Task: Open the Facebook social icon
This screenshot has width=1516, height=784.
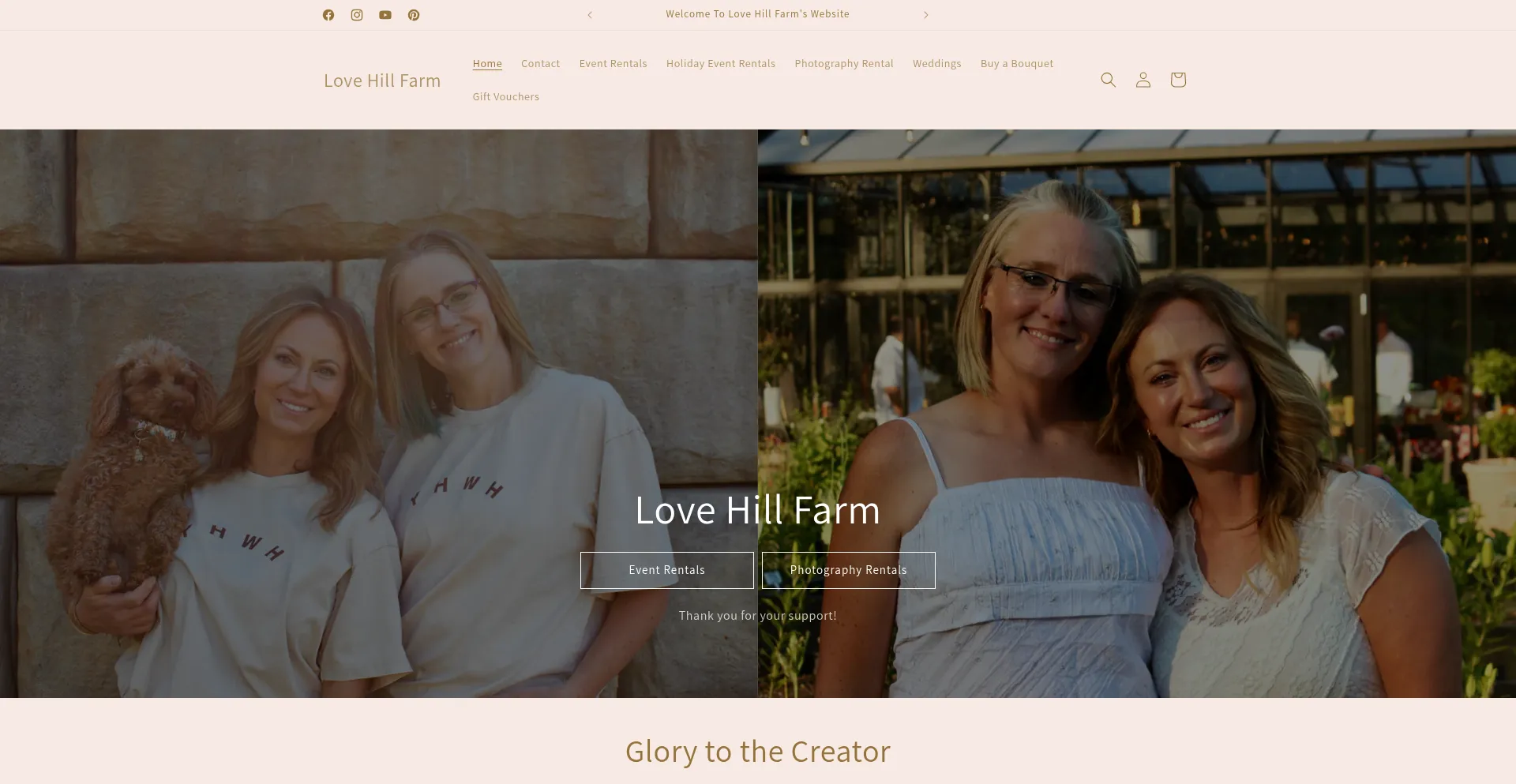Action: pos(328,15)
